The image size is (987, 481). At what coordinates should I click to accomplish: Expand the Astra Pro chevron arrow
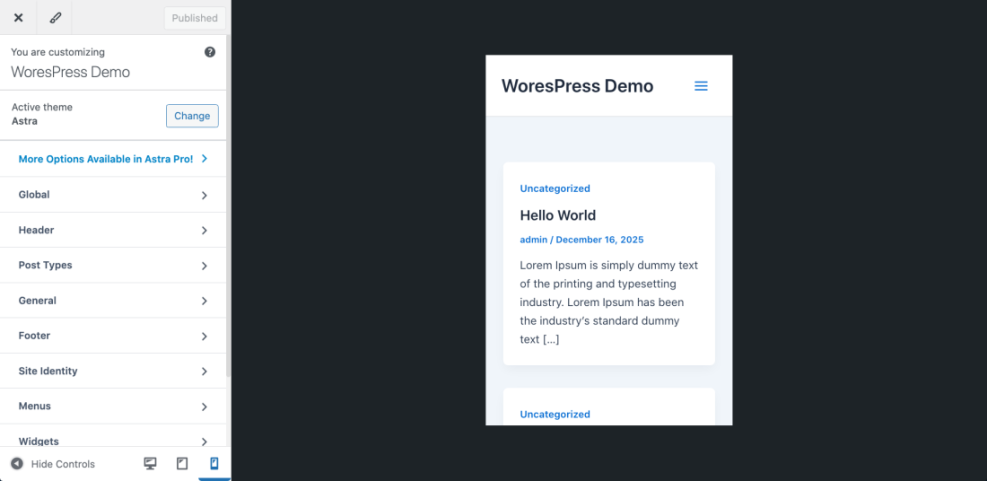(205, 159)
